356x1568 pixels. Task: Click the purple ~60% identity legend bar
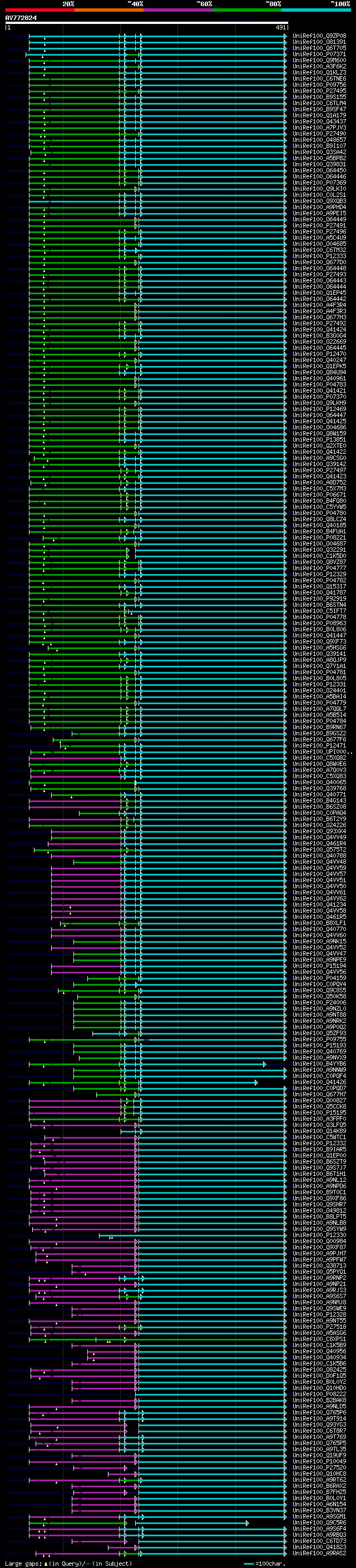pyautogui.click(x=177, y=10)
